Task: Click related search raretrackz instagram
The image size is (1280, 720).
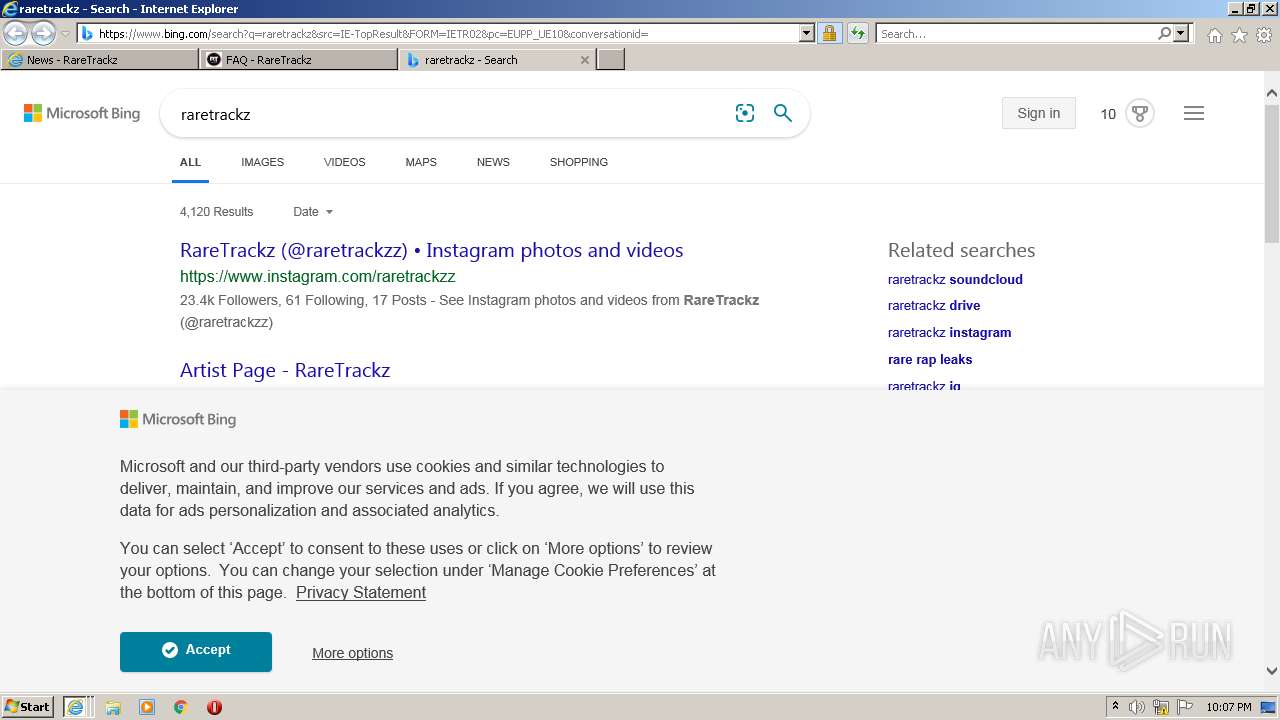Action: (x=949, y=332)
